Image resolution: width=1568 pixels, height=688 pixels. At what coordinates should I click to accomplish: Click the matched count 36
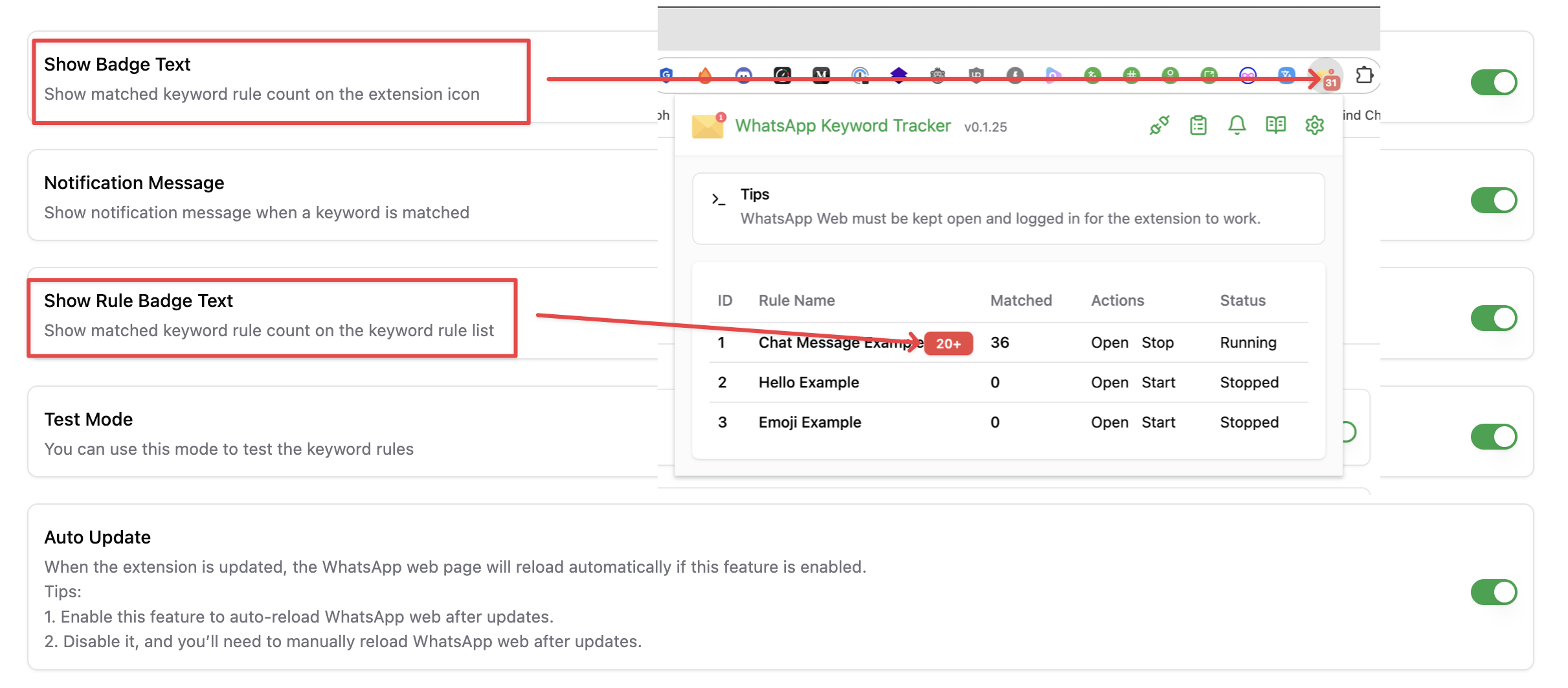(x=1000, y=343)
